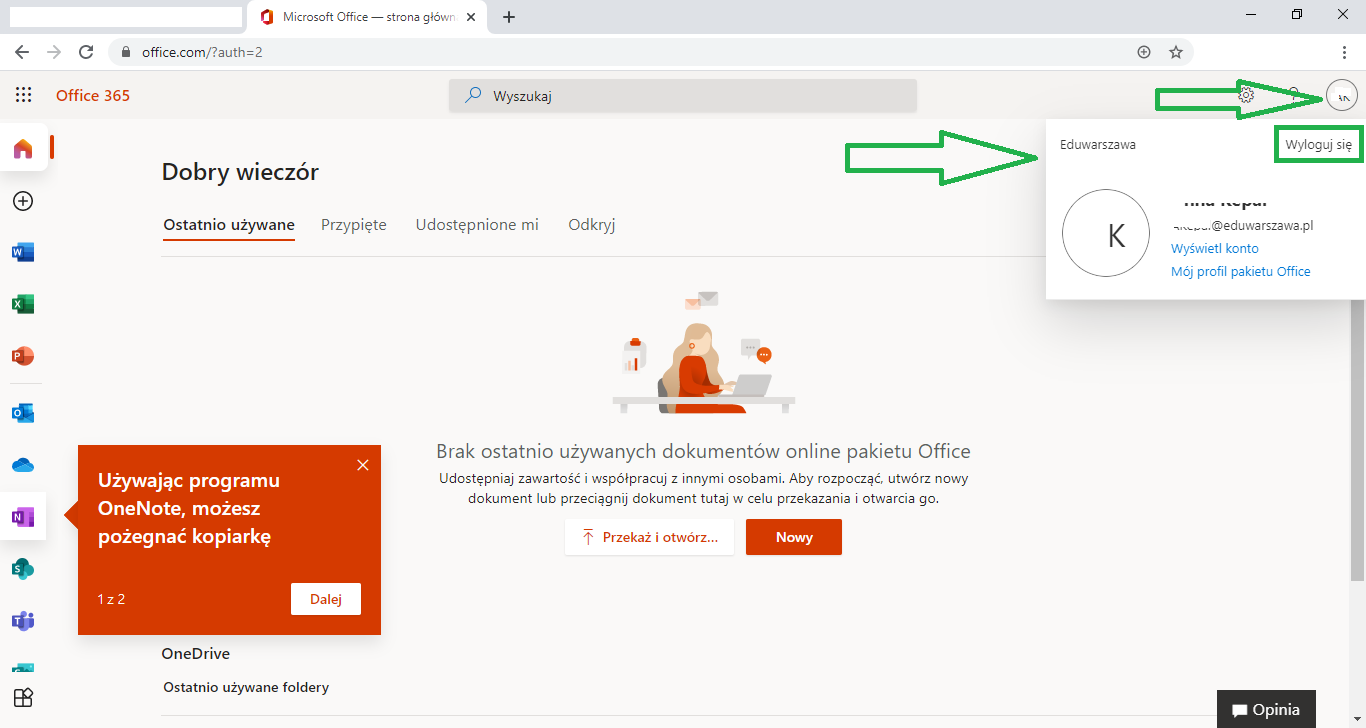Open the Word app from sidebar
The width and height of the screenshot is (1366, 728).
pyautogui.click(x=22, y=252)
